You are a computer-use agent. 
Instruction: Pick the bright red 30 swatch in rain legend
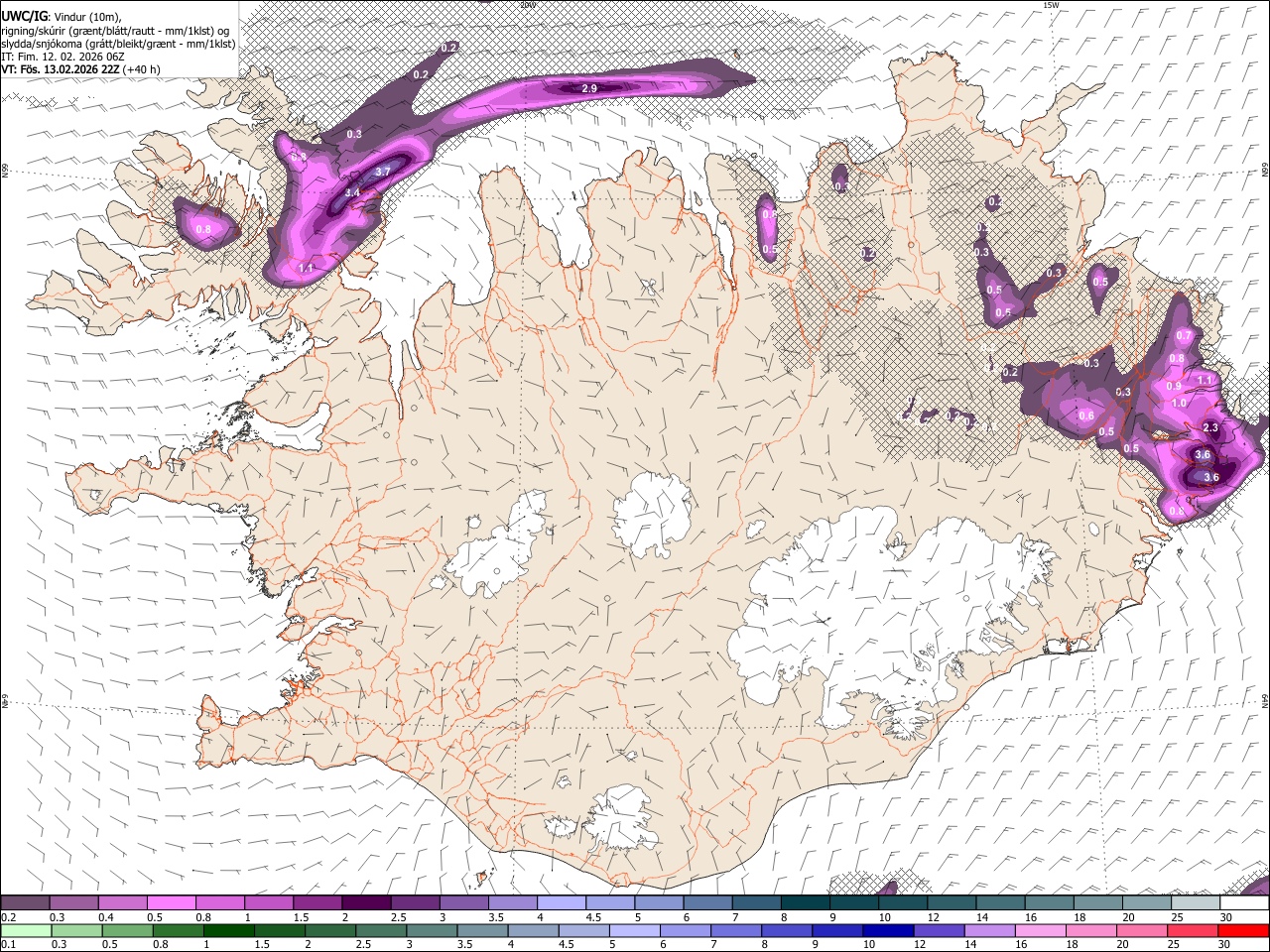coord(1244,930)
